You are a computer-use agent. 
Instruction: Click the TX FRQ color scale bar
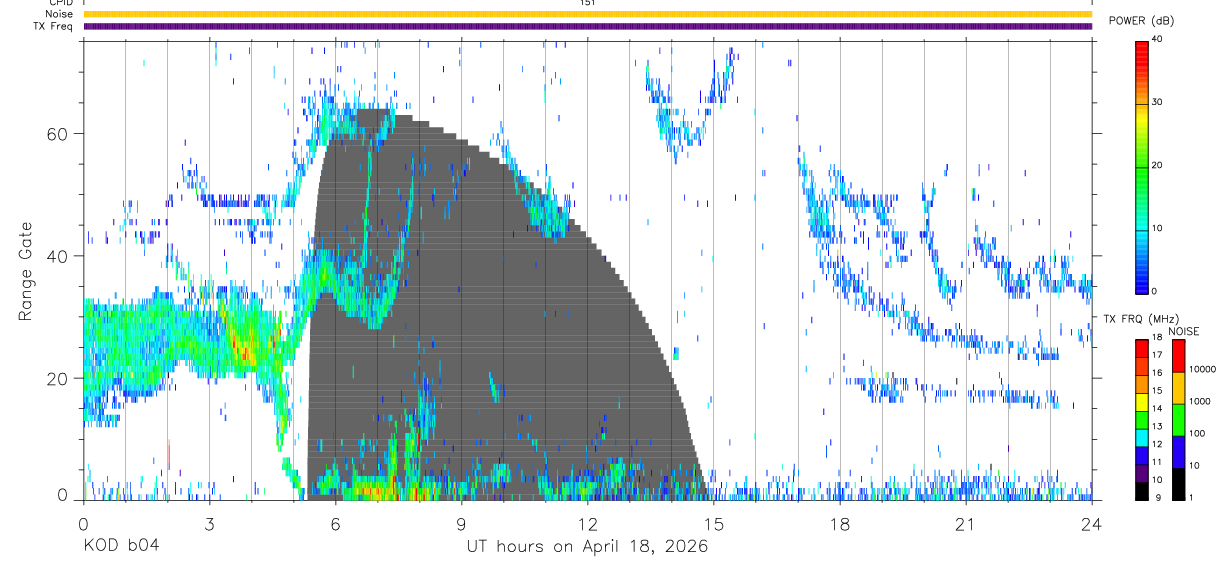click(1142, 420)
